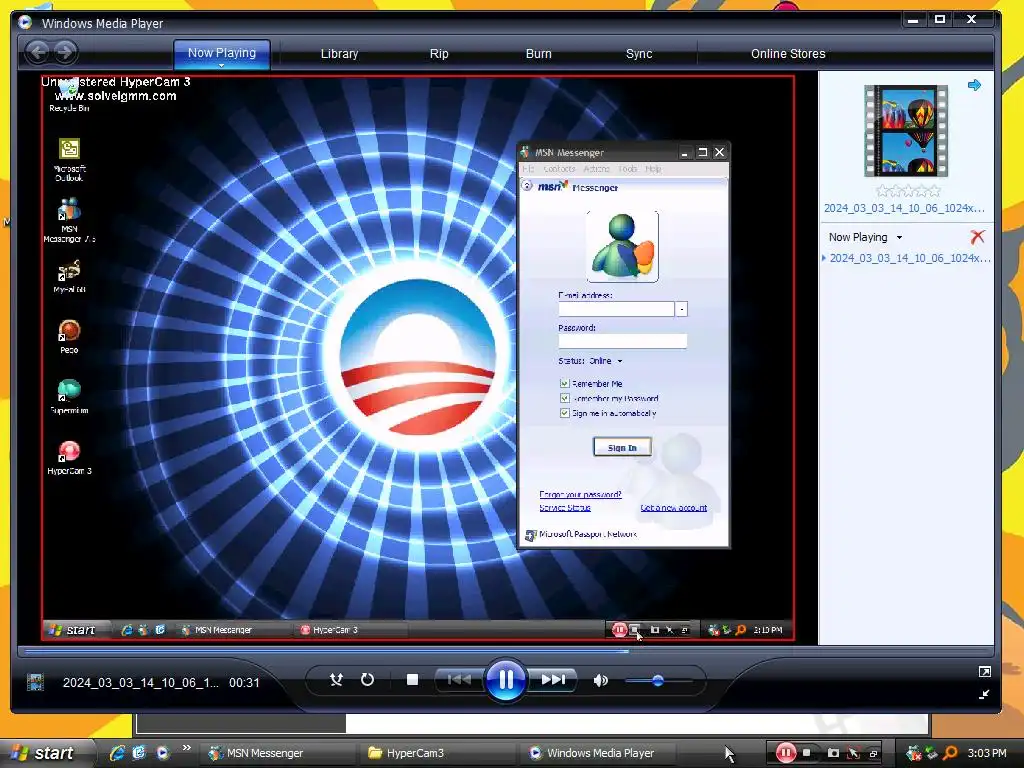Click Windows Media Player title bar icon

coord(25,22)
